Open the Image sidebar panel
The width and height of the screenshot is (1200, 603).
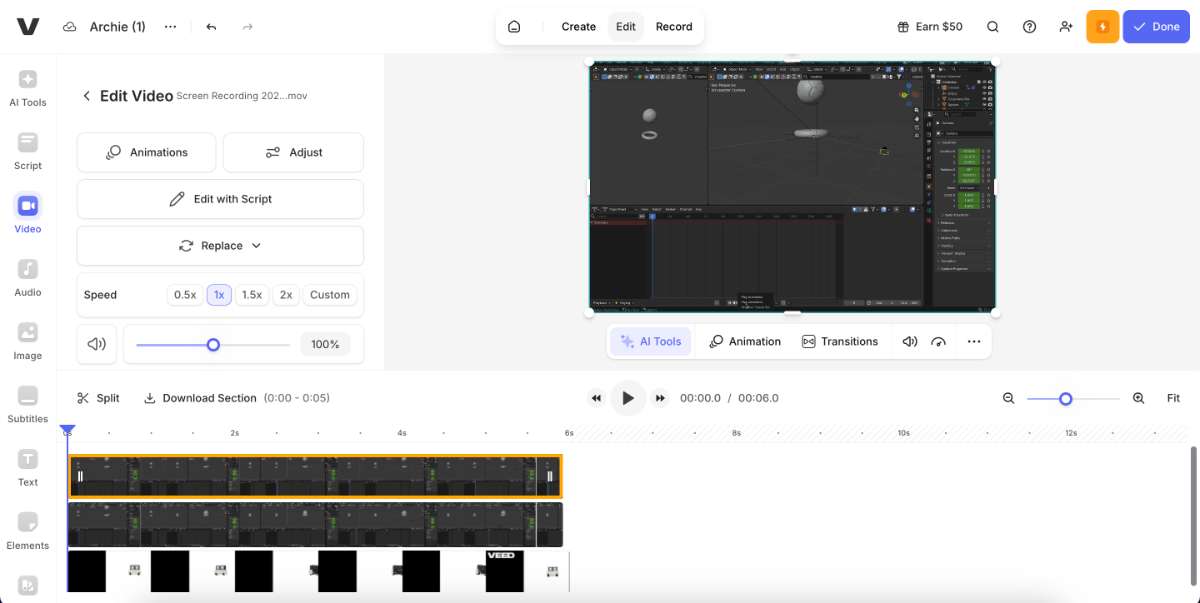point(28,341)
